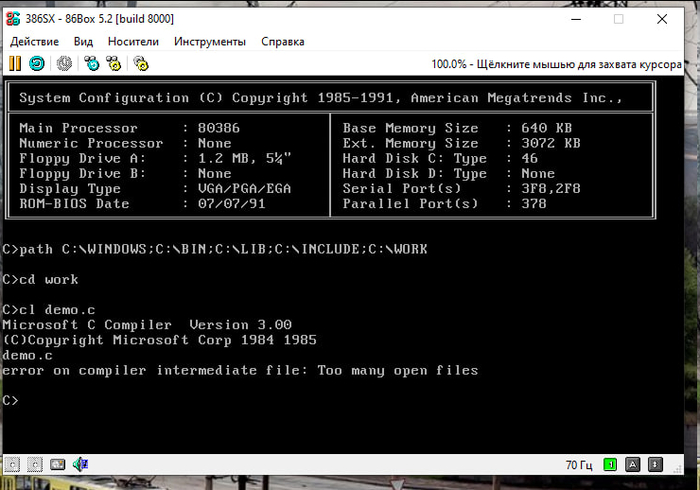Expand the Справка menu

click(x=283, y=42)
